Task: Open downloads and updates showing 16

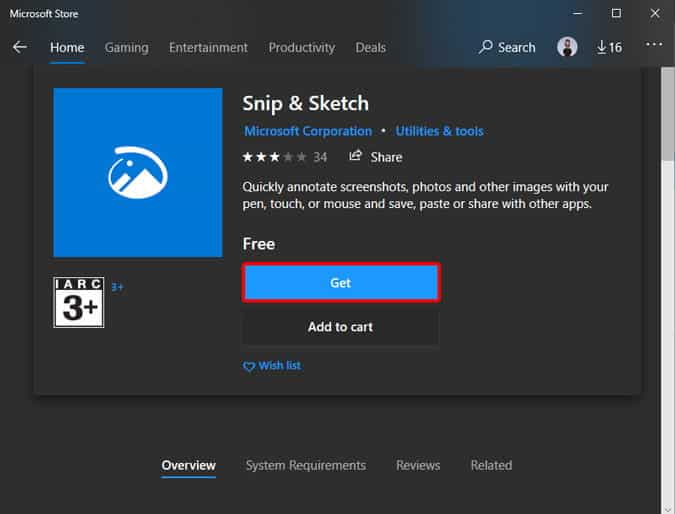Action: pos(609,47)
